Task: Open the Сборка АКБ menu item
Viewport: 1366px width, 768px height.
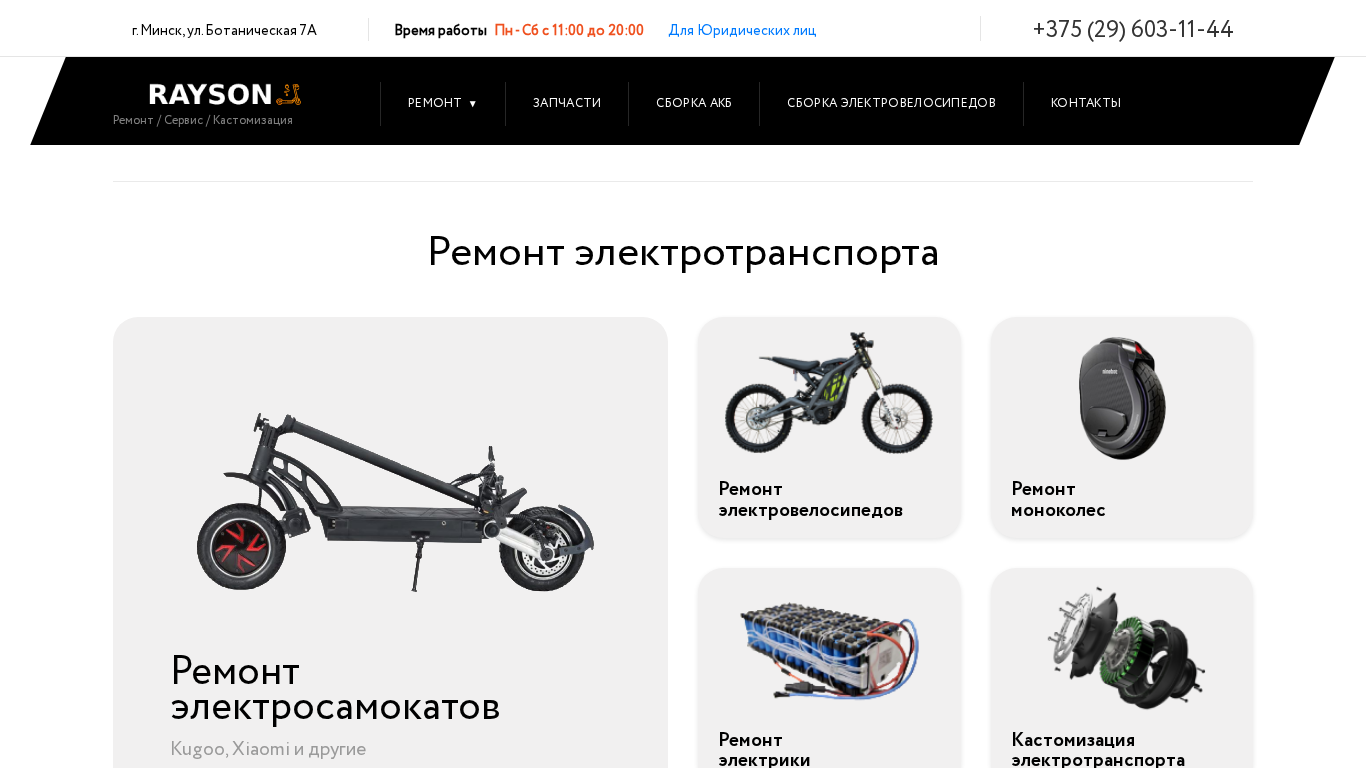Action: pos(694,103)
